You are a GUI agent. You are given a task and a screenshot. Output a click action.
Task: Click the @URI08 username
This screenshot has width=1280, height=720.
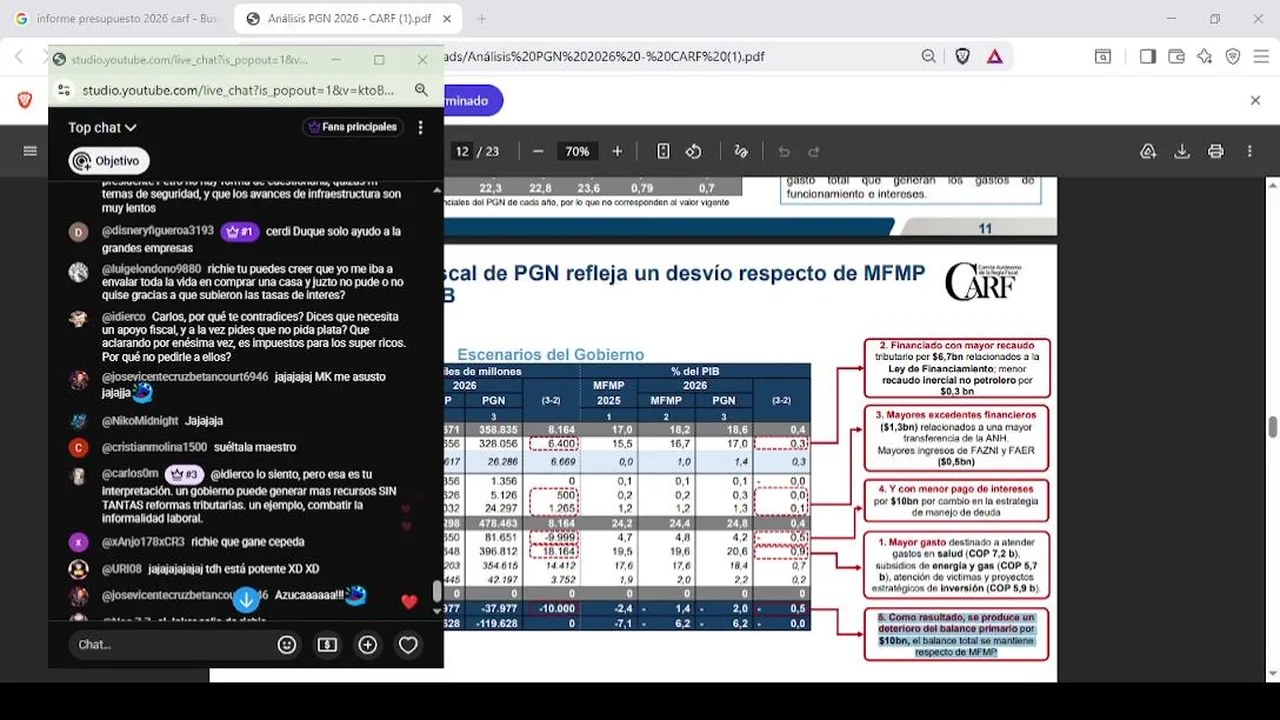(x=121, y=569)
